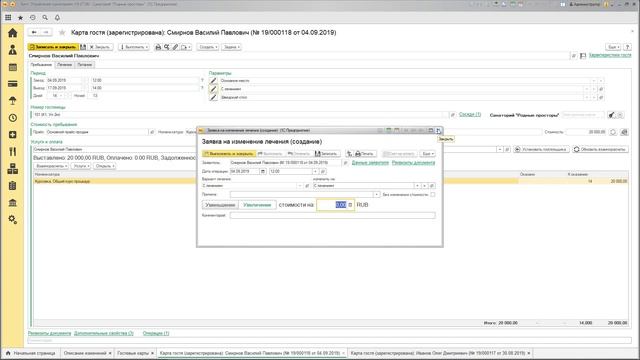Open History clock icon in top toolbar

[33, 18]
